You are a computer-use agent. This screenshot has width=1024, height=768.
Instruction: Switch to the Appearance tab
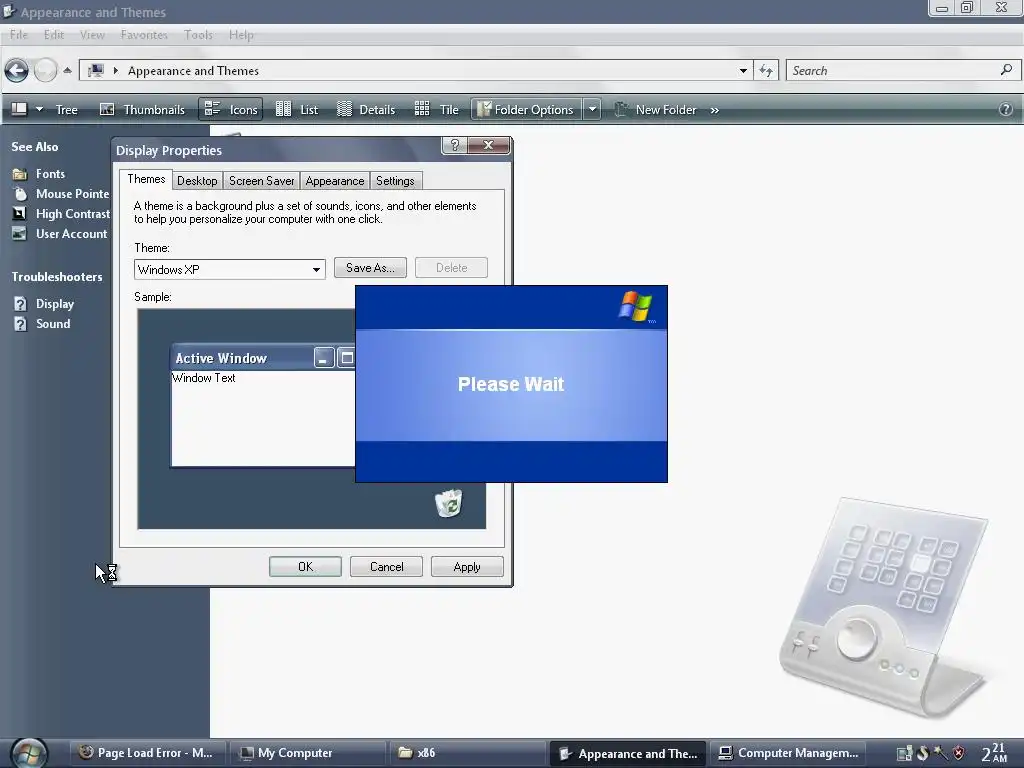click(x=334, y=181)
